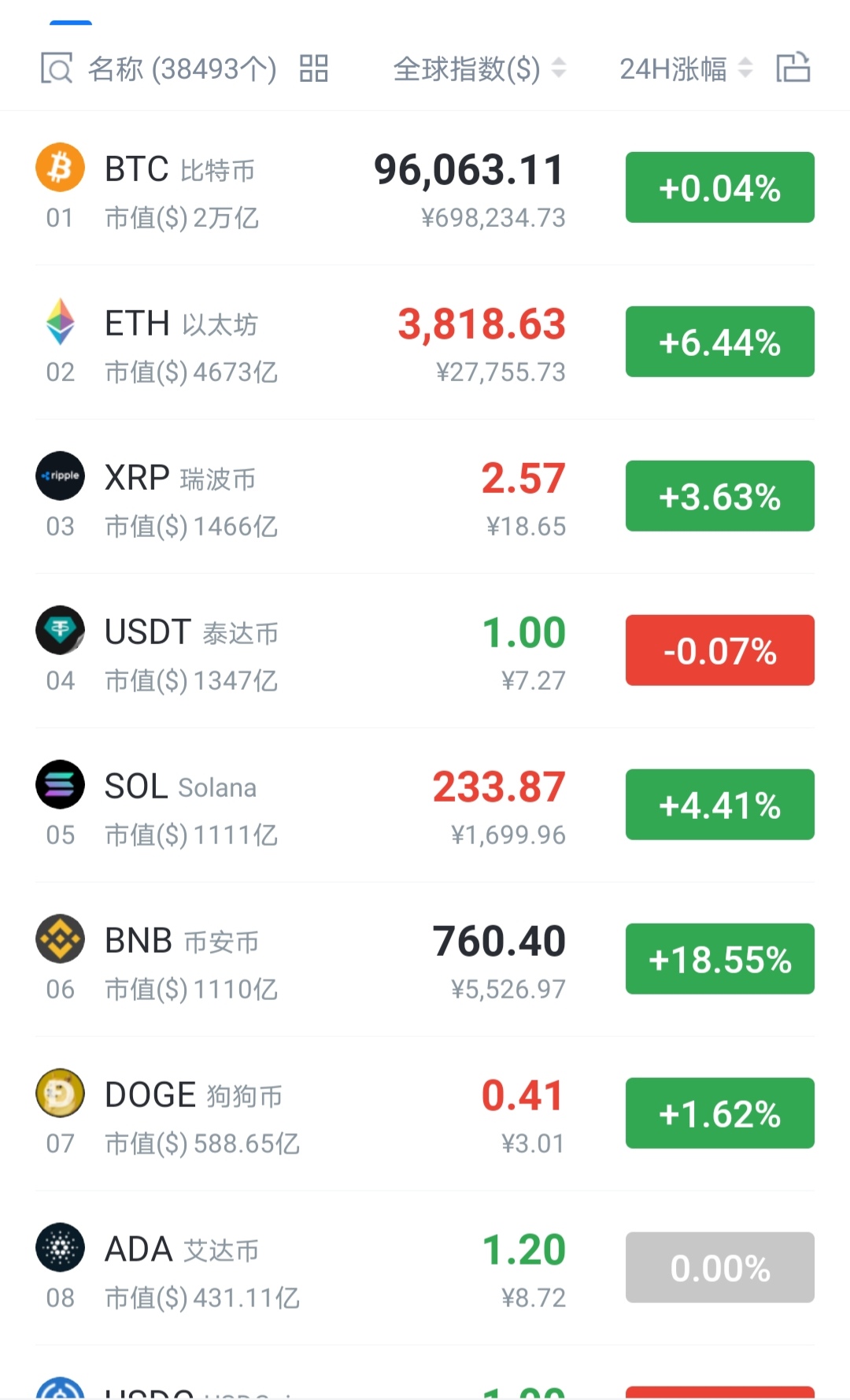
Task: Select the active tab indicator bar at top
Action: tap(71, 23)
